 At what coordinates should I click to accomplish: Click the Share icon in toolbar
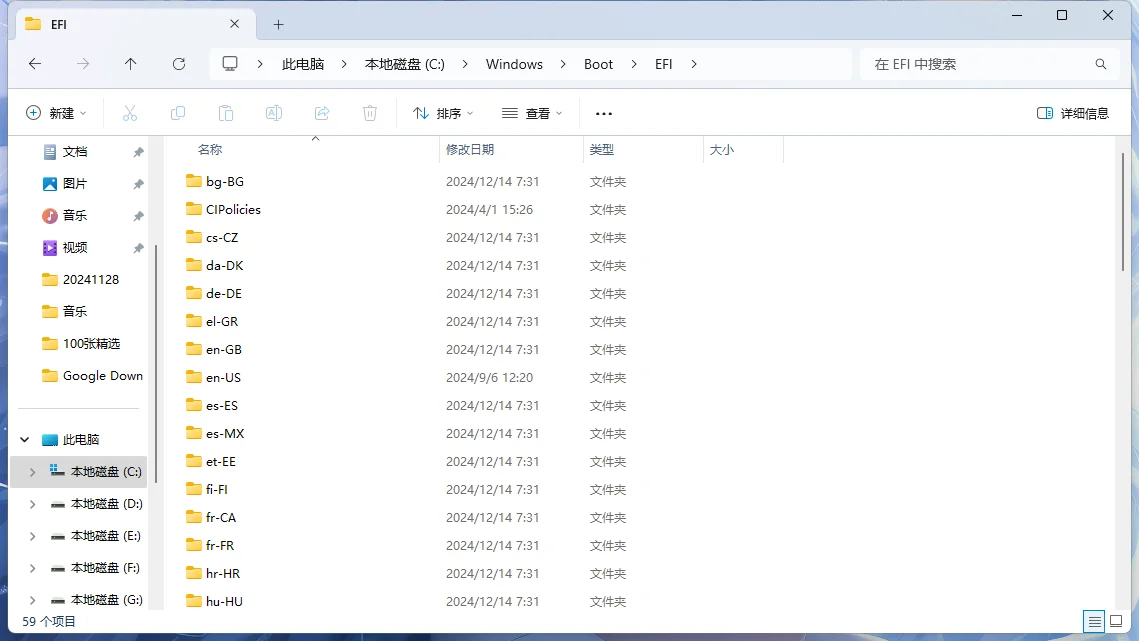point(322,113)
